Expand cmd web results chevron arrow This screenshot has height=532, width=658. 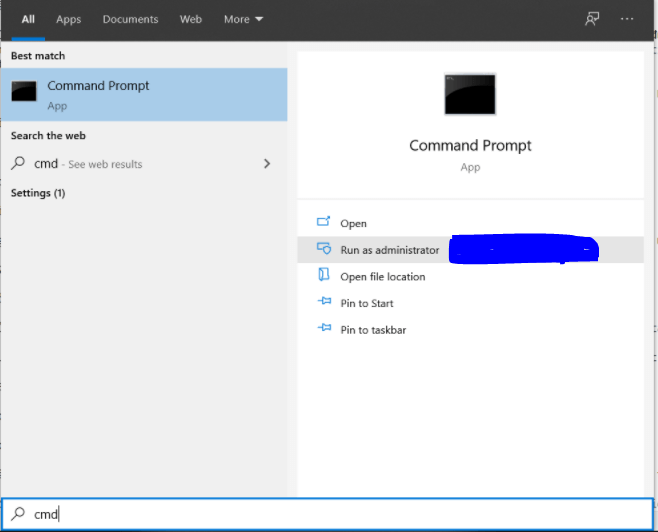pyautogui.click(x=267, y=164)
